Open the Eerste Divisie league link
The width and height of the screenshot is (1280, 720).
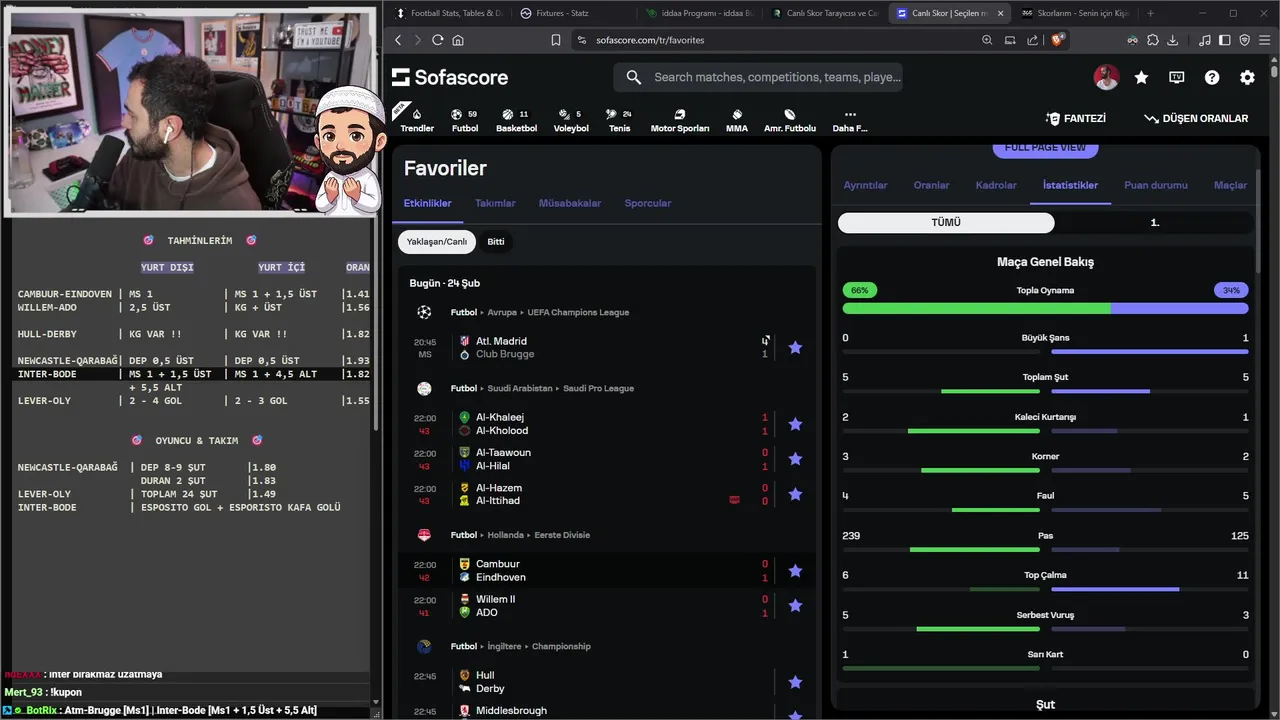click(562, 535)
